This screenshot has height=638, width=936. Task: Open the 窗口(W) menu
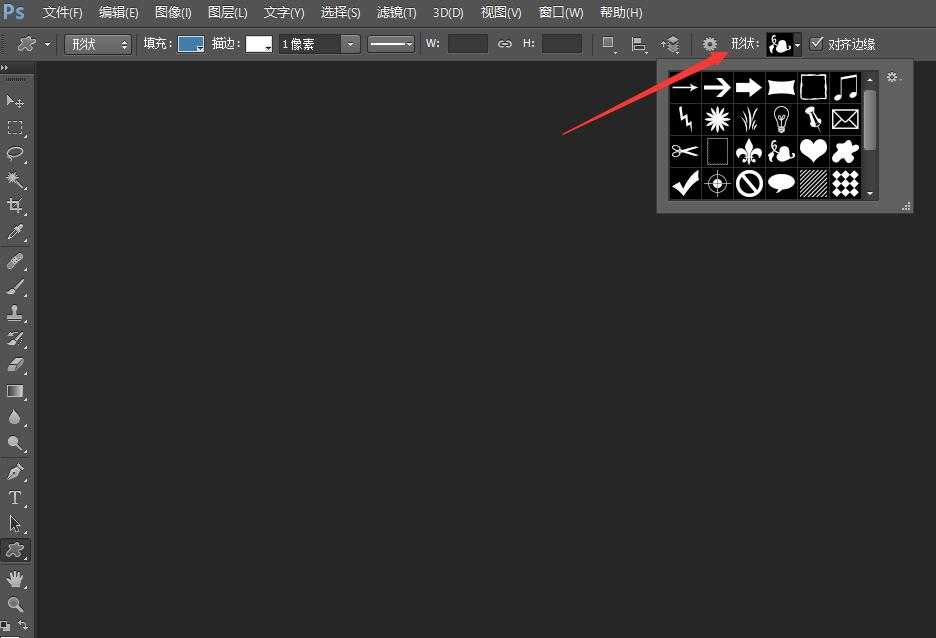tap(561, 13)
